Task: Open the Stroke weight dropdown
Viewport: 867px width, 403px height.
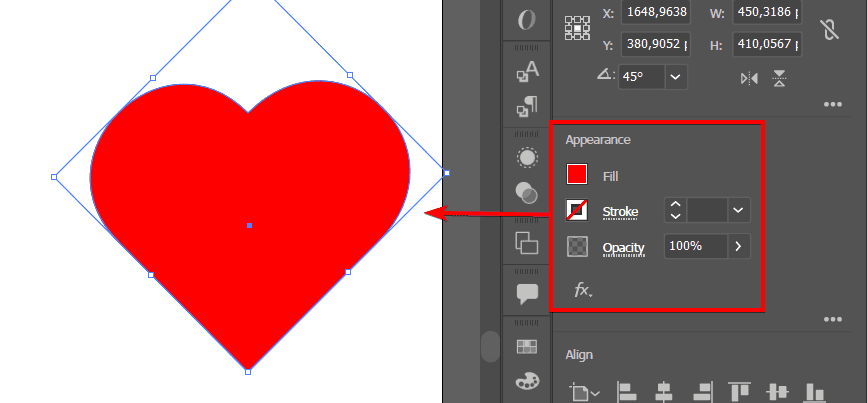Action: 738,210
